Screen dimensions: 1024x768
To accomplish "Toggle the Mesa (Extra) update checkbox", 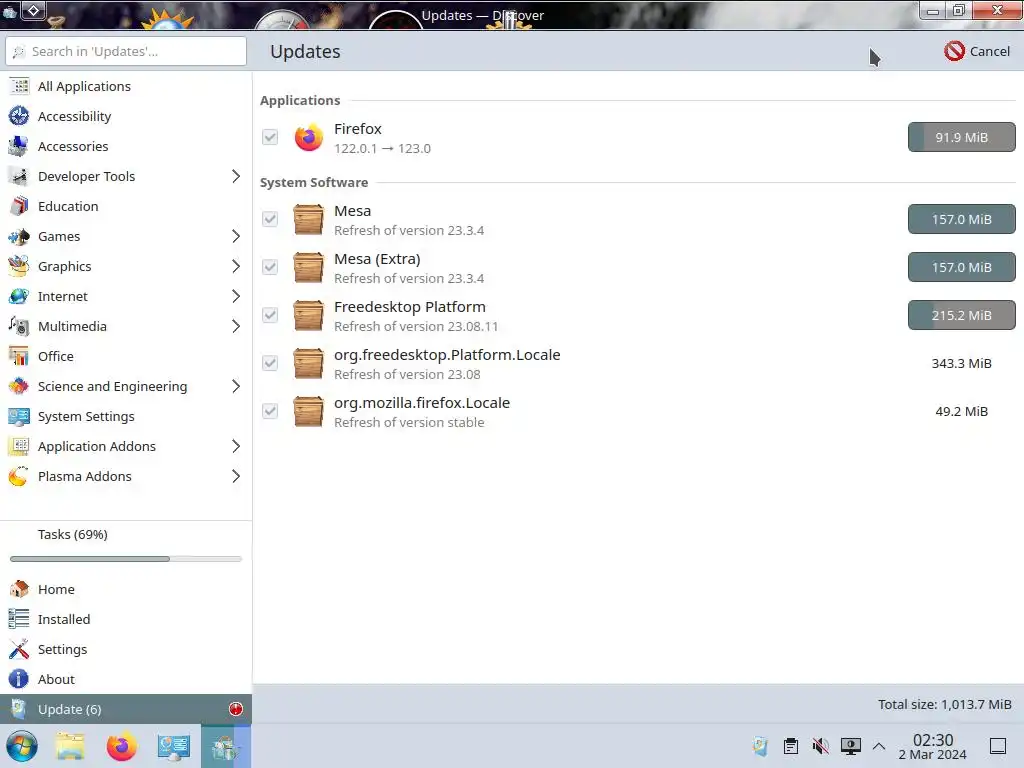I will 270,267.
